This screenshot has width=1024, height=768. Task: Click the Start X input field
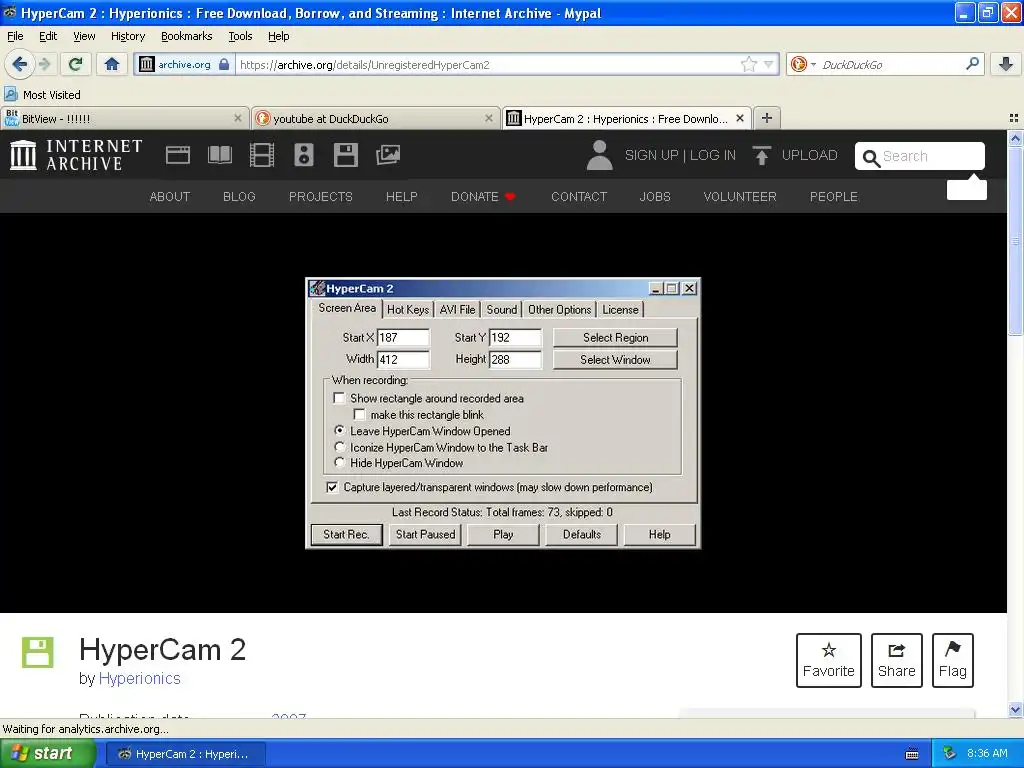[x=403, y=338]
